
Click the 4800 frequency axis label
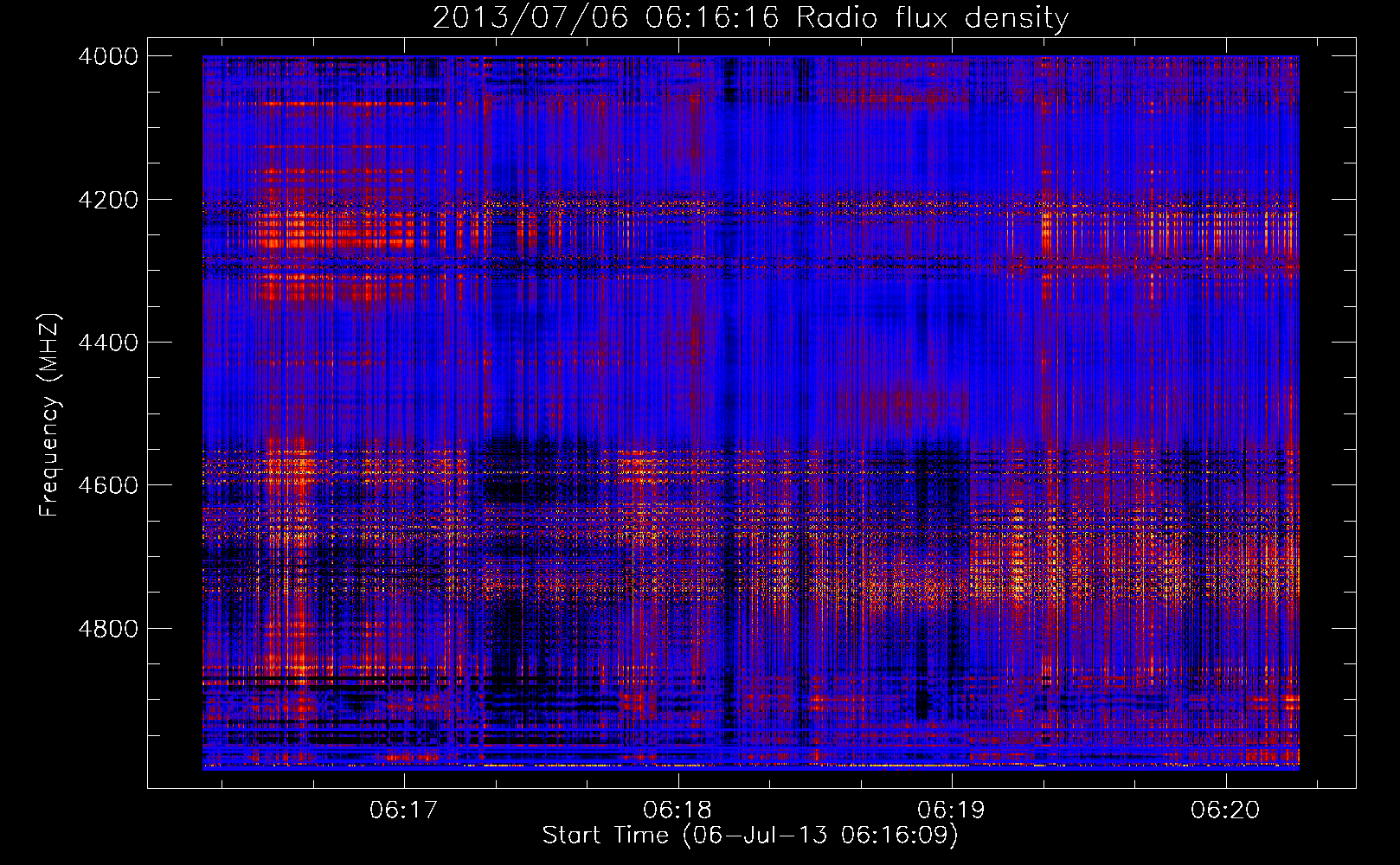[x=108, y=629]
